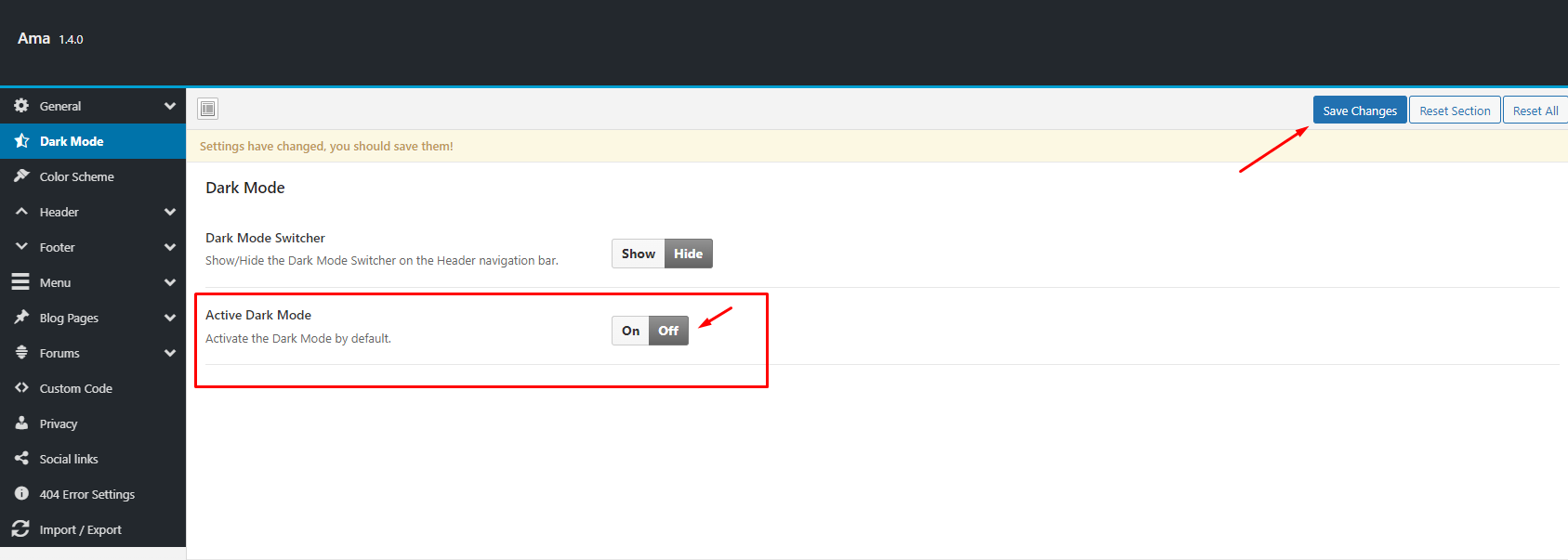Viewport: 1568px width, 560px height.
Task: Click the Color Scheme brush icon
Action: [21, 176]
